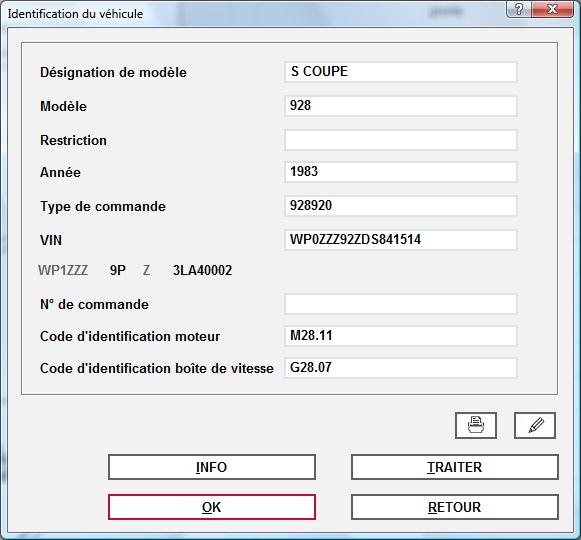This screenshot has height=540, width=581.
Task: Click the pencil edit icon button
Action: (535, 425)
